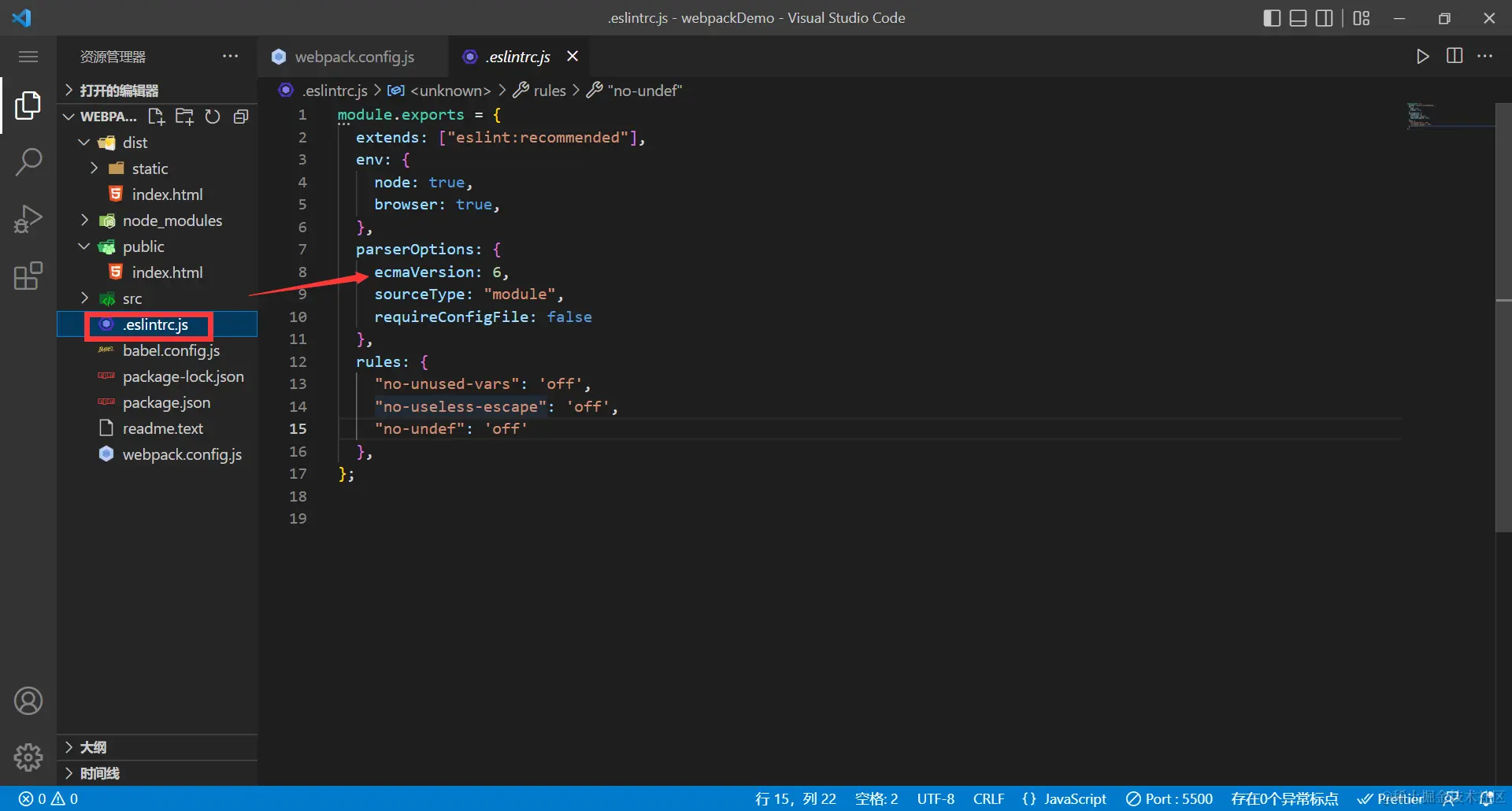
Task: Toggle the bottom panel layout icon
Action: point(1299,18)
